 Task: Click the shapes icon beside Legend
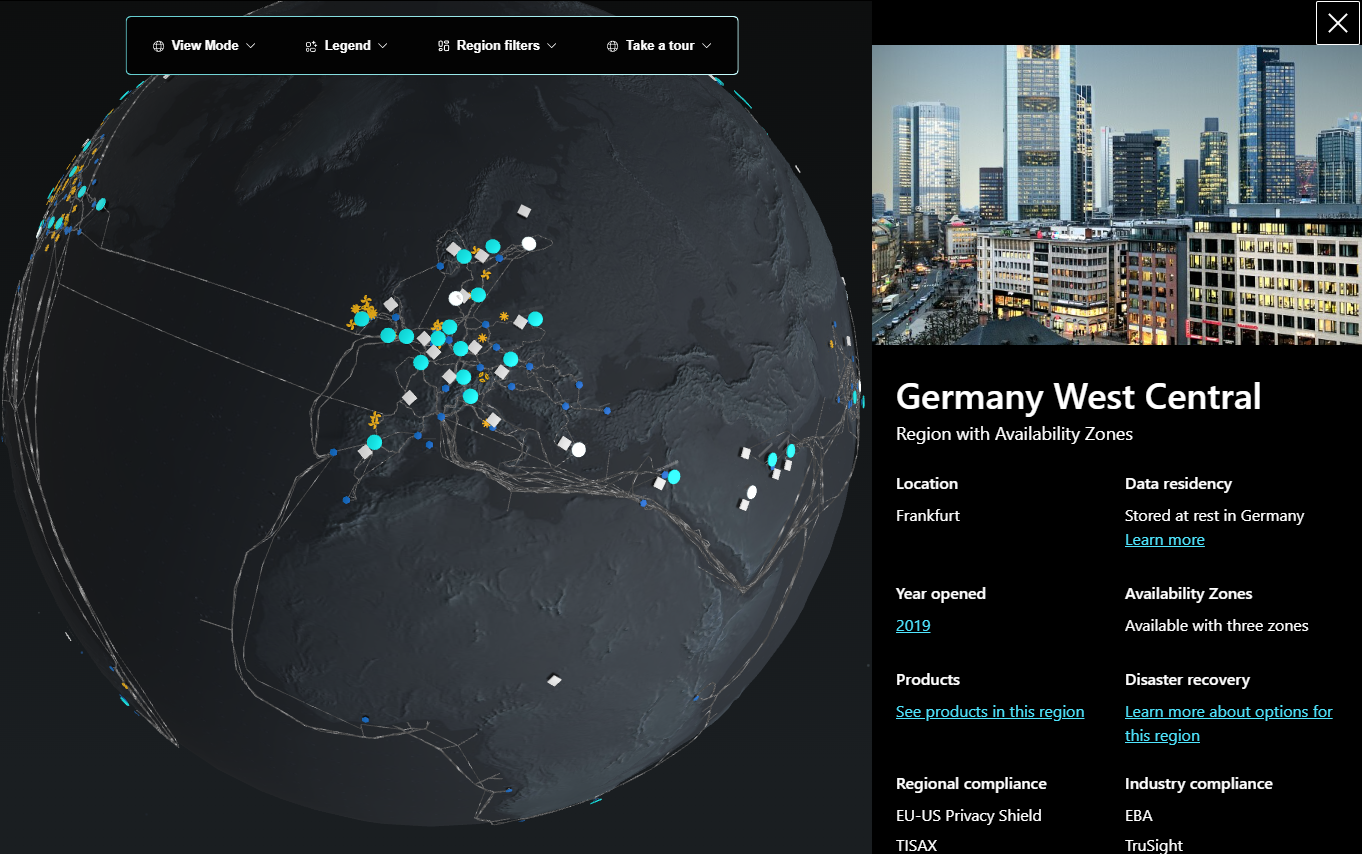tap(311, 46)
